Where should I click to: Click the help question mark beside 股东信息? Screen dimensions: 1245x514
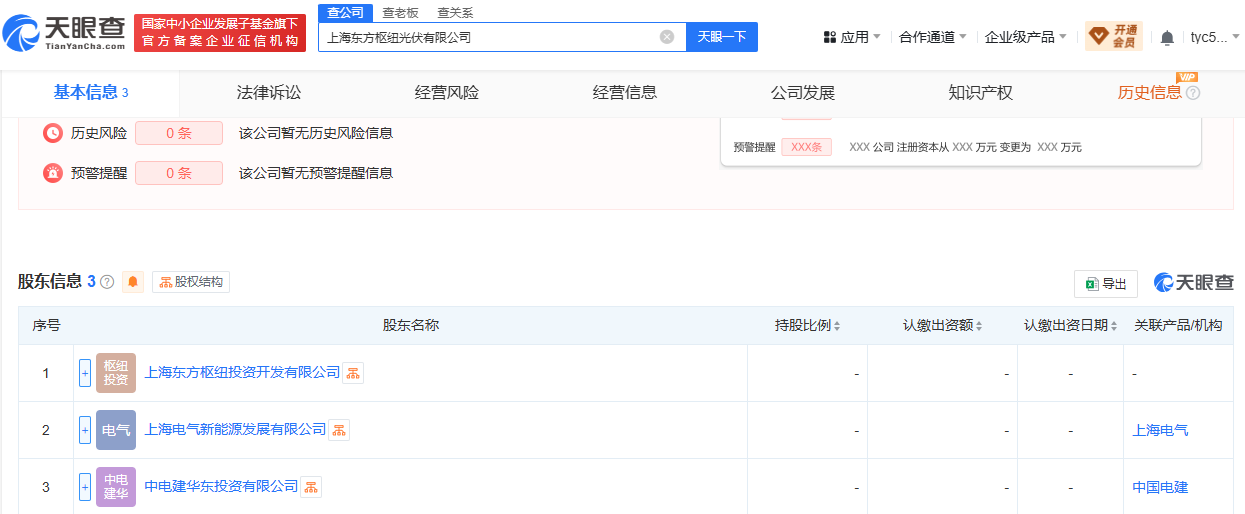107,282
